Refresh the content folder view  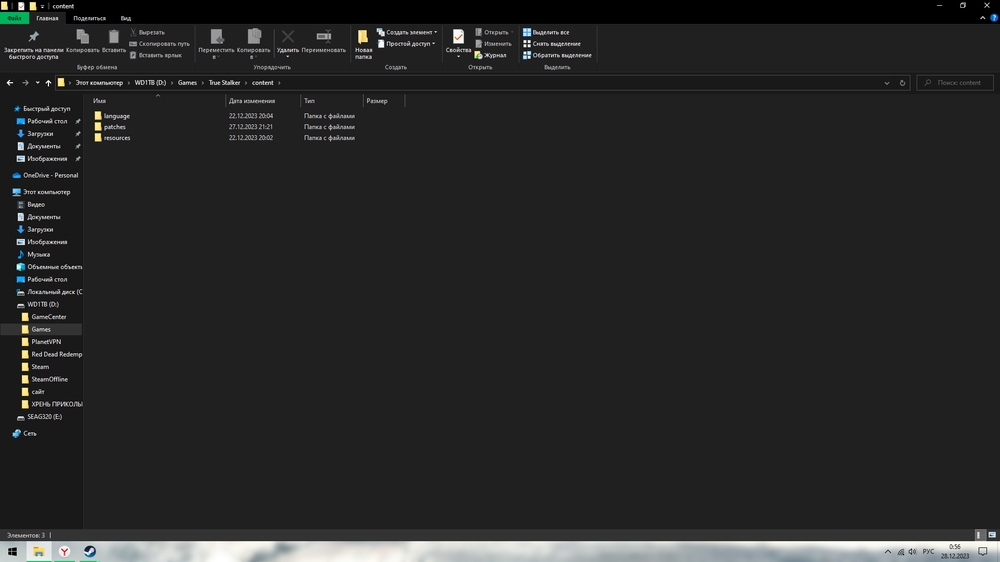pyautogui.click(x=902, y=83)
